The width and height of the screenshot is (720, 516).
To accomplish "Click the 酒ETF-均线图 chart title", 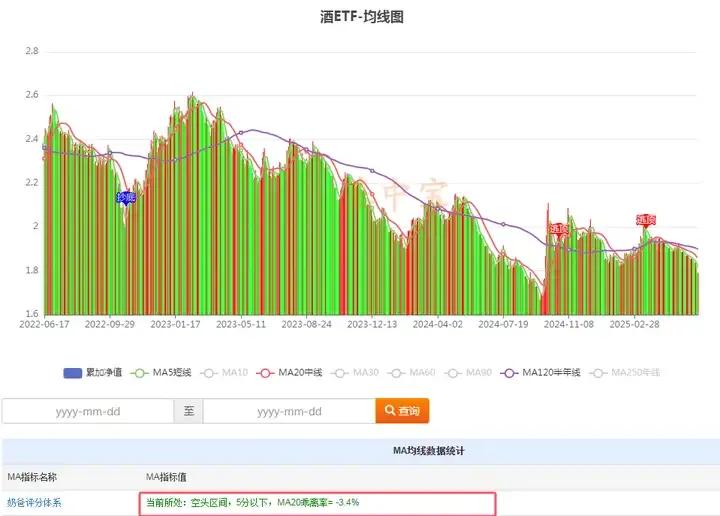I will 362,17.
